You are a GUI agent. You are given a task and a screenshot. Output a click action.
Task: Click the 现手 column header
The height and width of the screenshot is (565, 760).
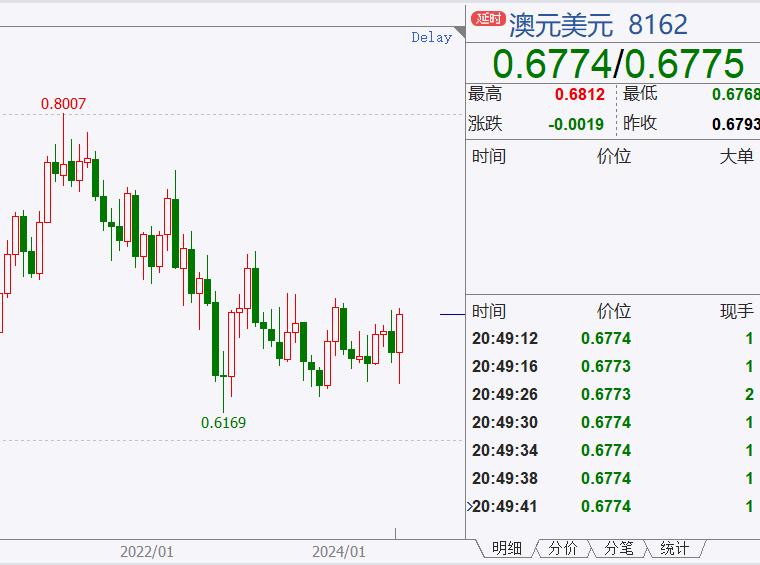click(x=736, y=311)
